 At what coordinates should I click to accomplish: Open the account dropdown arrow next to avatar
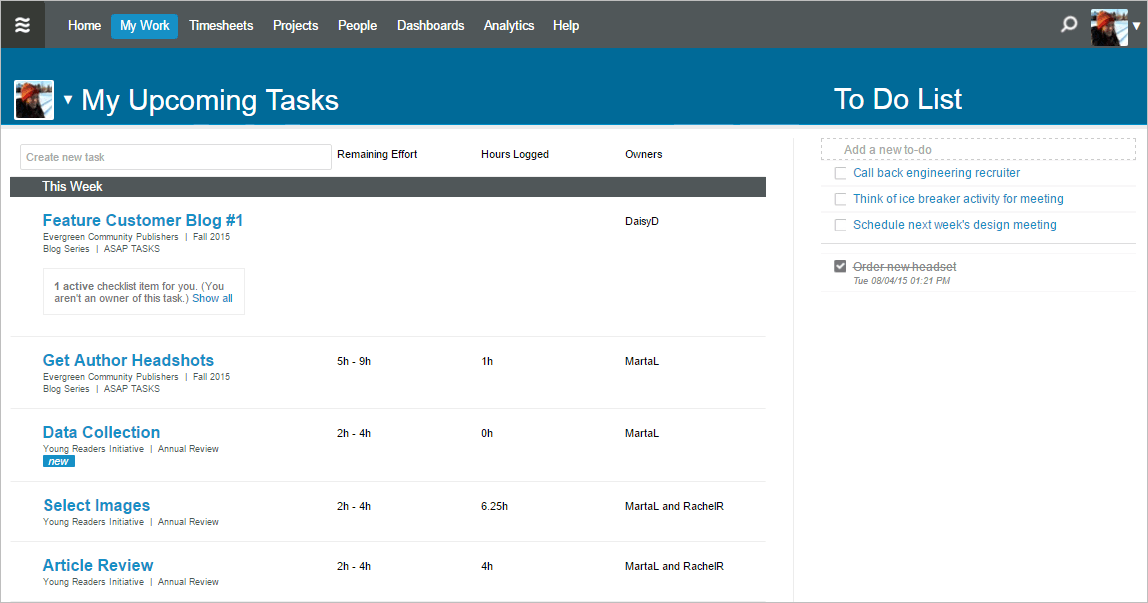[1137, 27]
